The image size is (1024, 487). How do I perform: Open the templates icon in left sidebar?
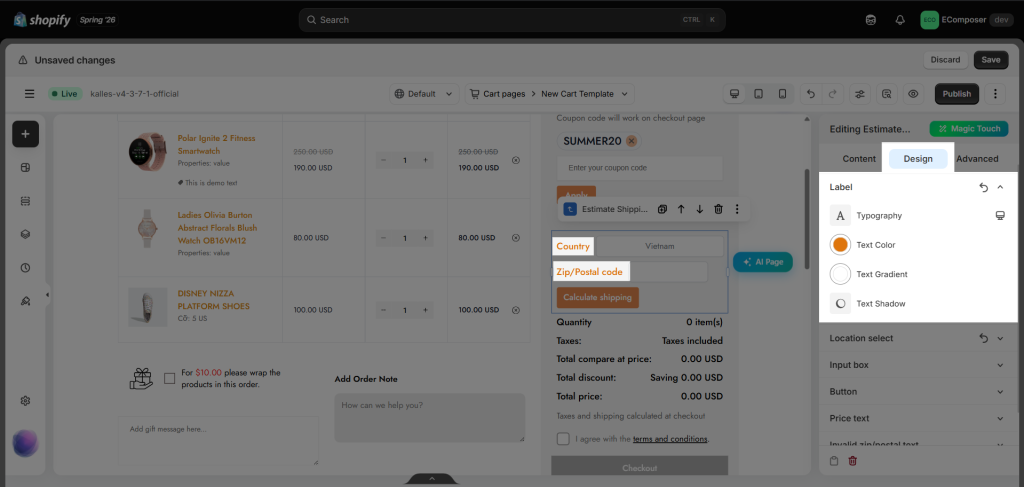click(25, 168)
